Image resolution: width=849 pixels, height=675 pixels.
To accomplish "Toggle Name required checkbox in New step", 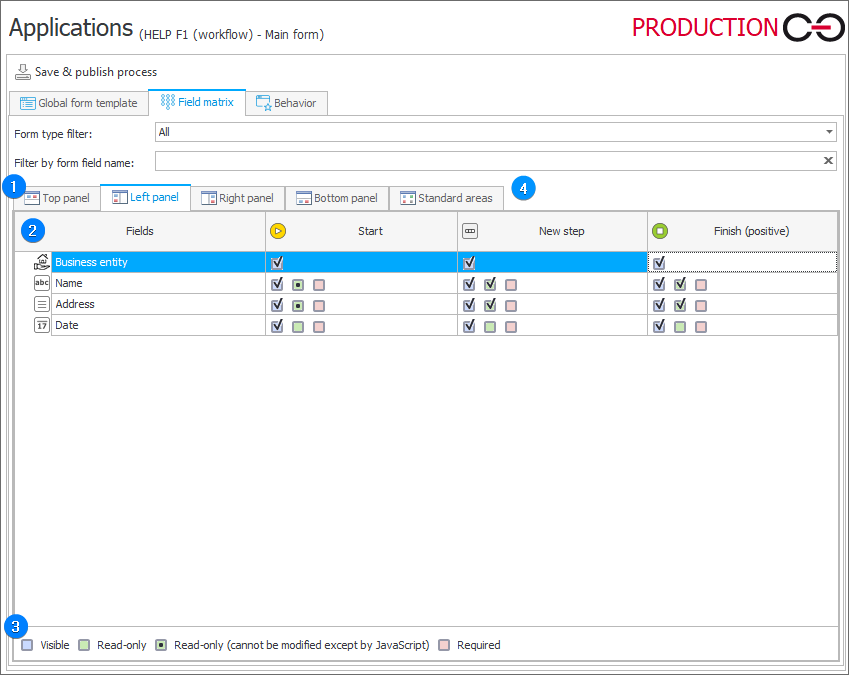I will coord(511,285).
